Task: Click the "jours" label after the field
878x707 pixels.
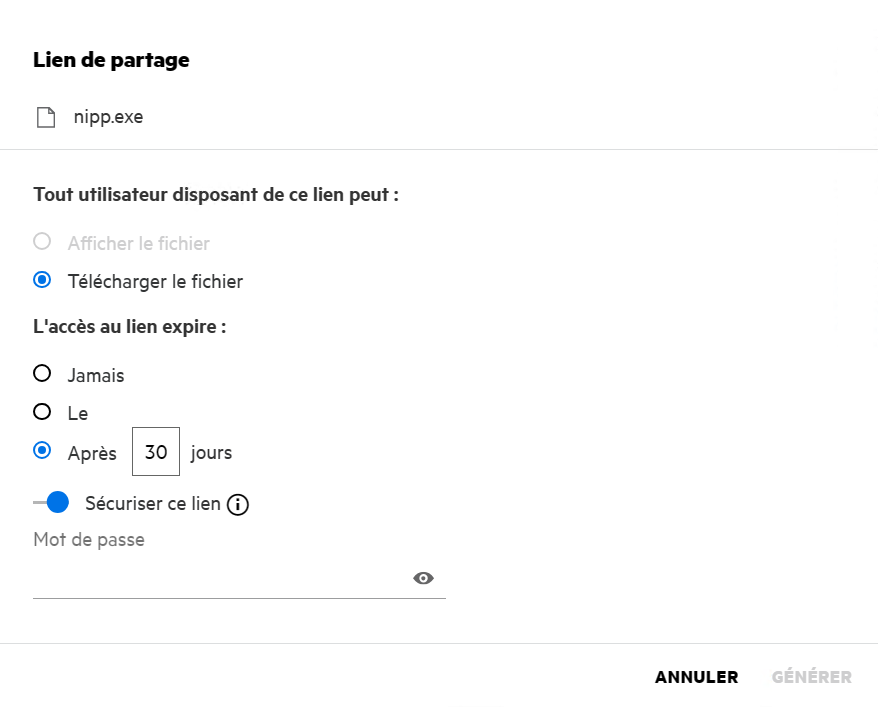Action: point(211,453)
